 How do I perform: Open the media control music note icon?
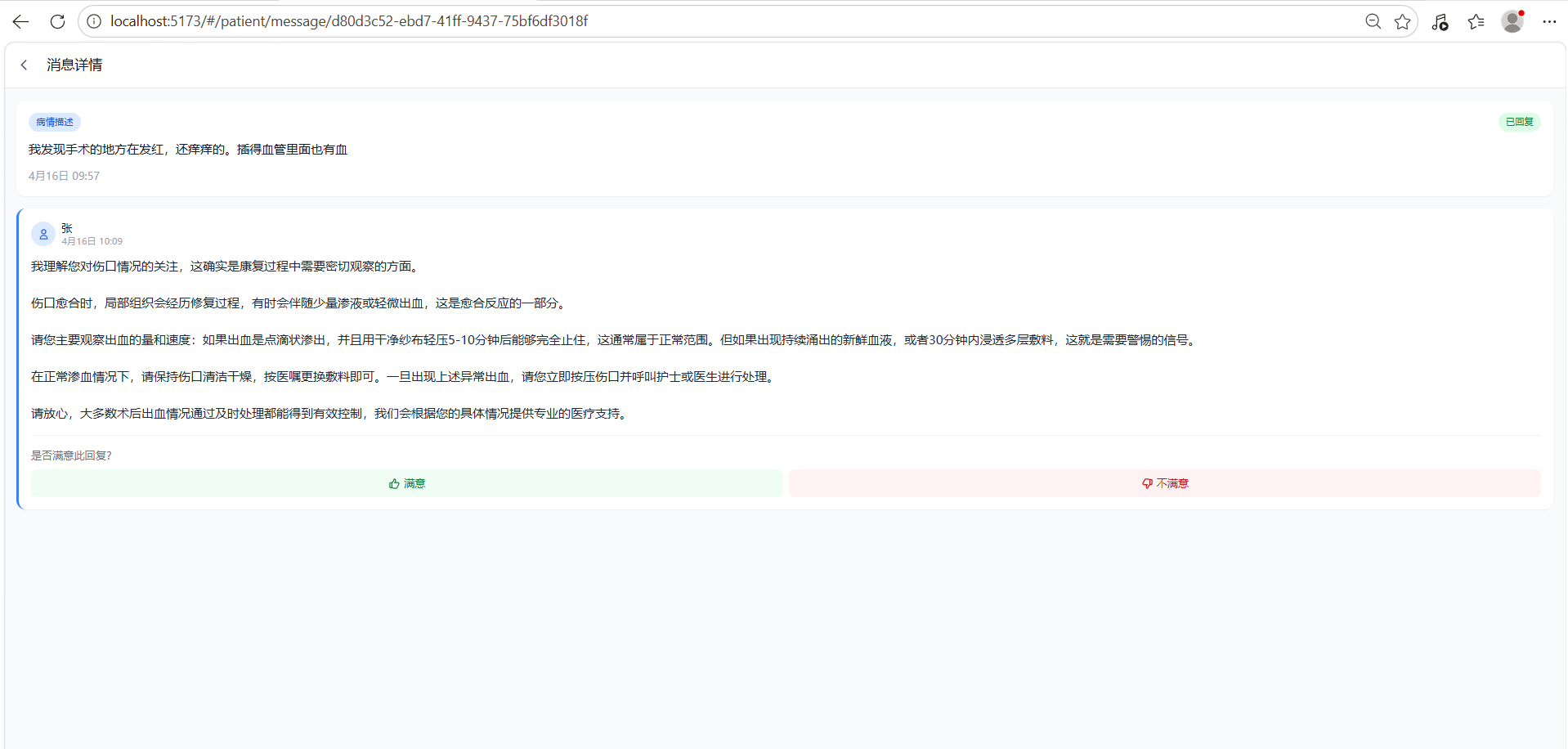pos(1440,22)
